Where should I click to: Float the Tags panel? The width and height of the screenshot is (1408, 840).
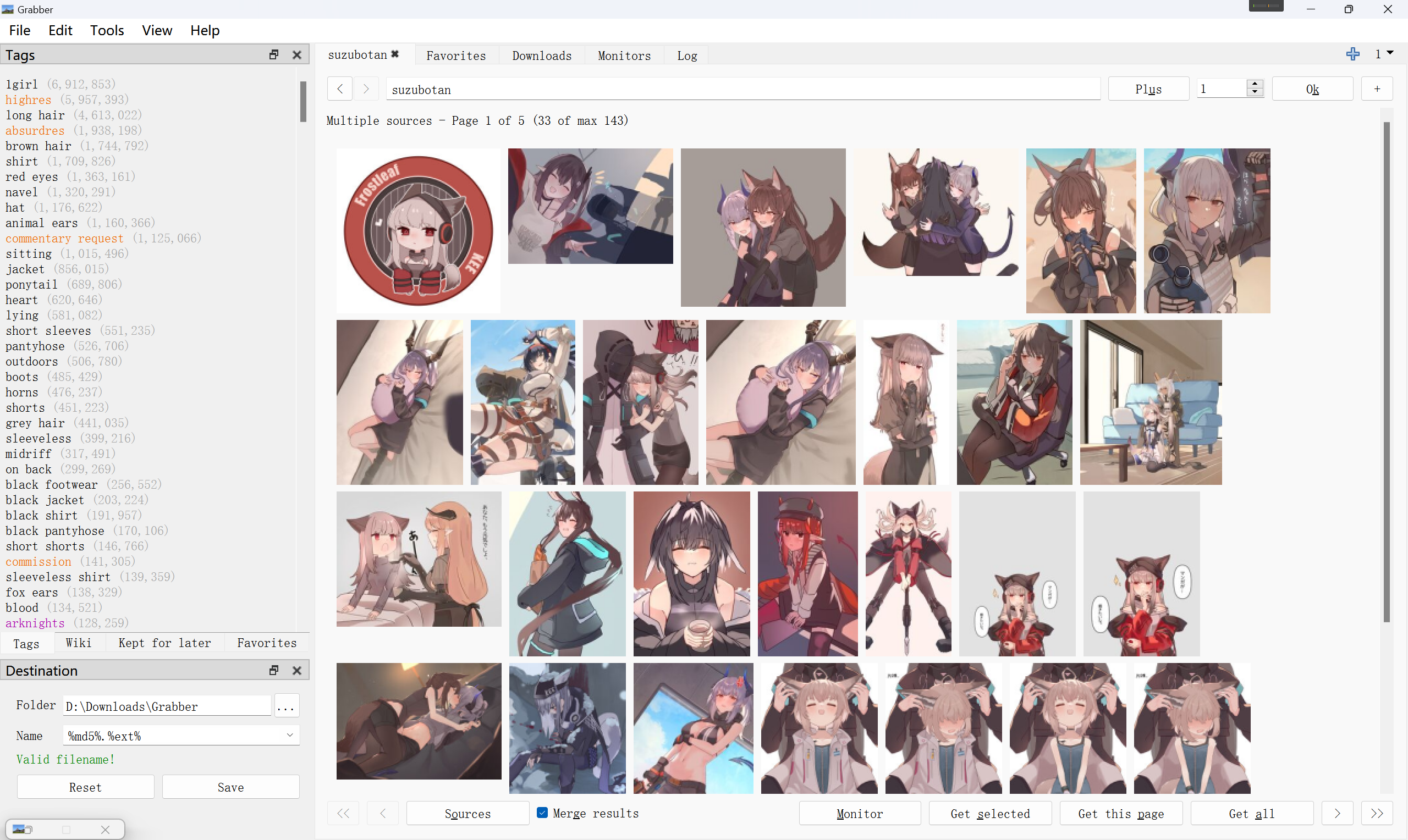click(x=274, y=55)
